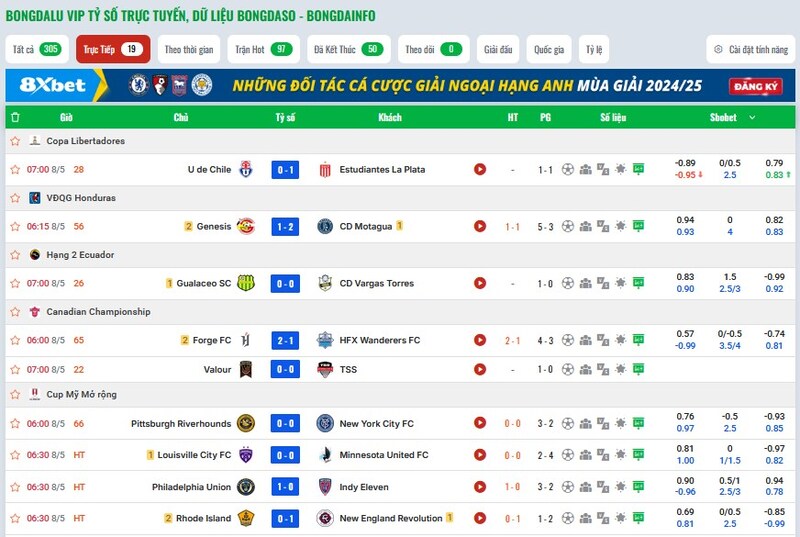
Task: Open green live board icon for Valour row
Action: coord(638,369)
